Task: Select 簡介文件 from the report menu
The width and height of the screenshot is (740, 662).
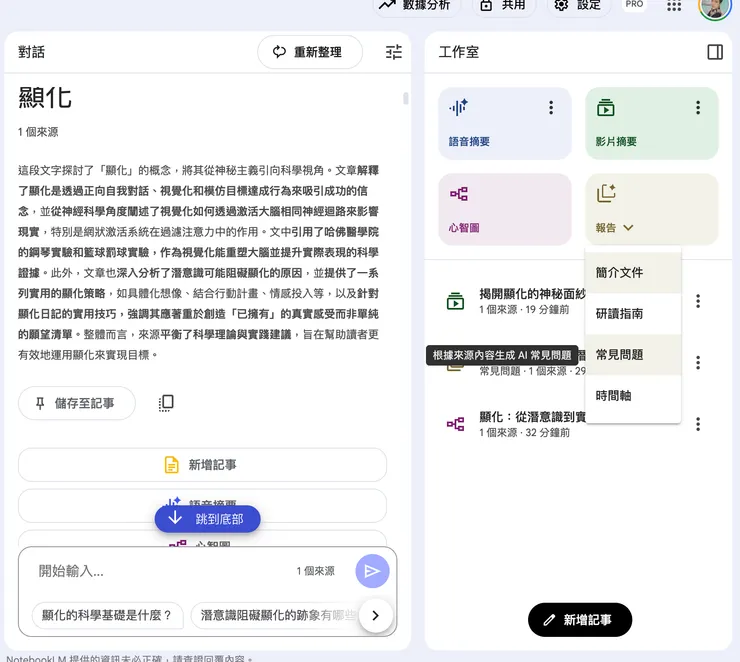Action: point(633,272)
